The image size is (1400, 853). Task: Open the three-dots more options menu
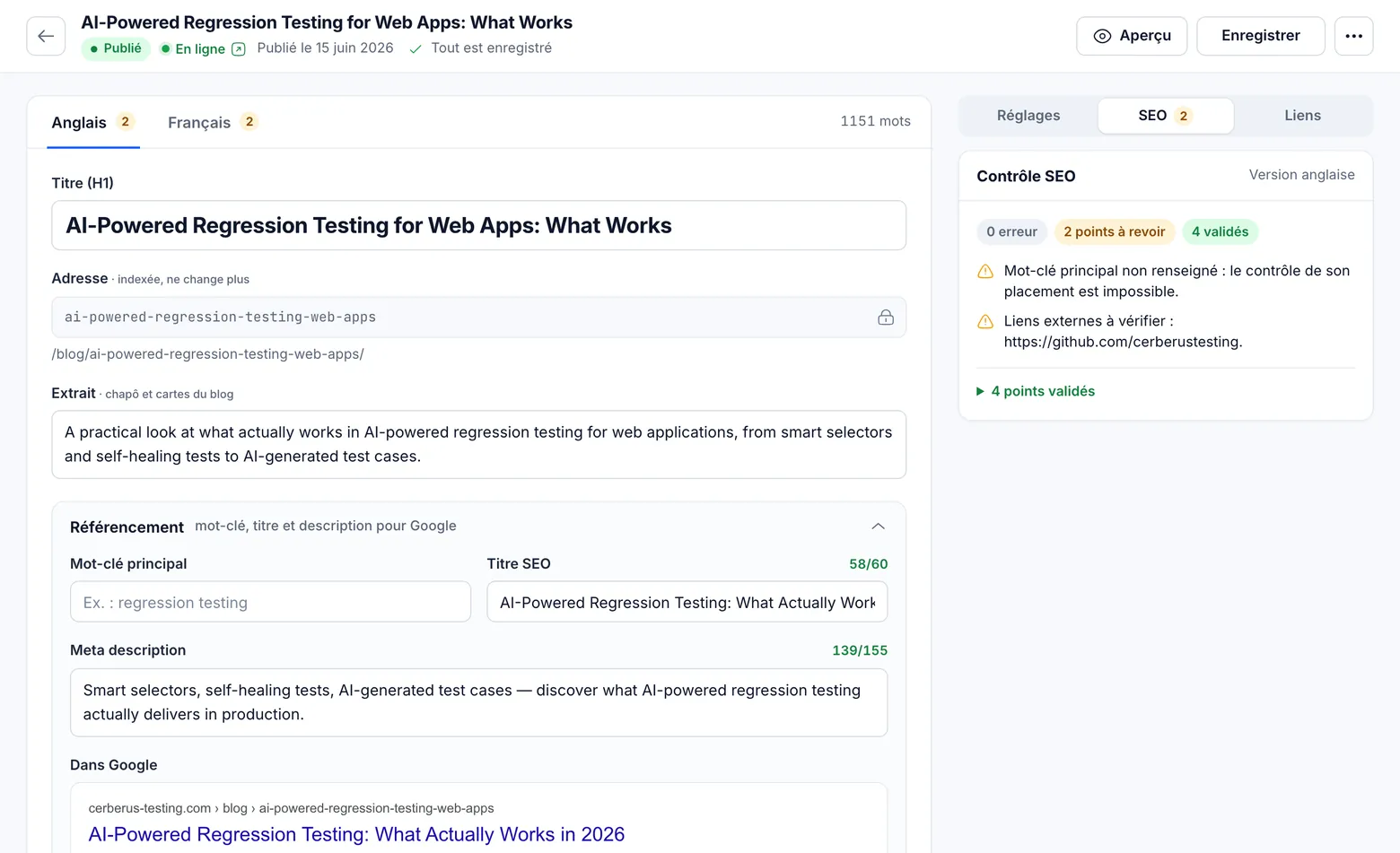[1353, 36]
